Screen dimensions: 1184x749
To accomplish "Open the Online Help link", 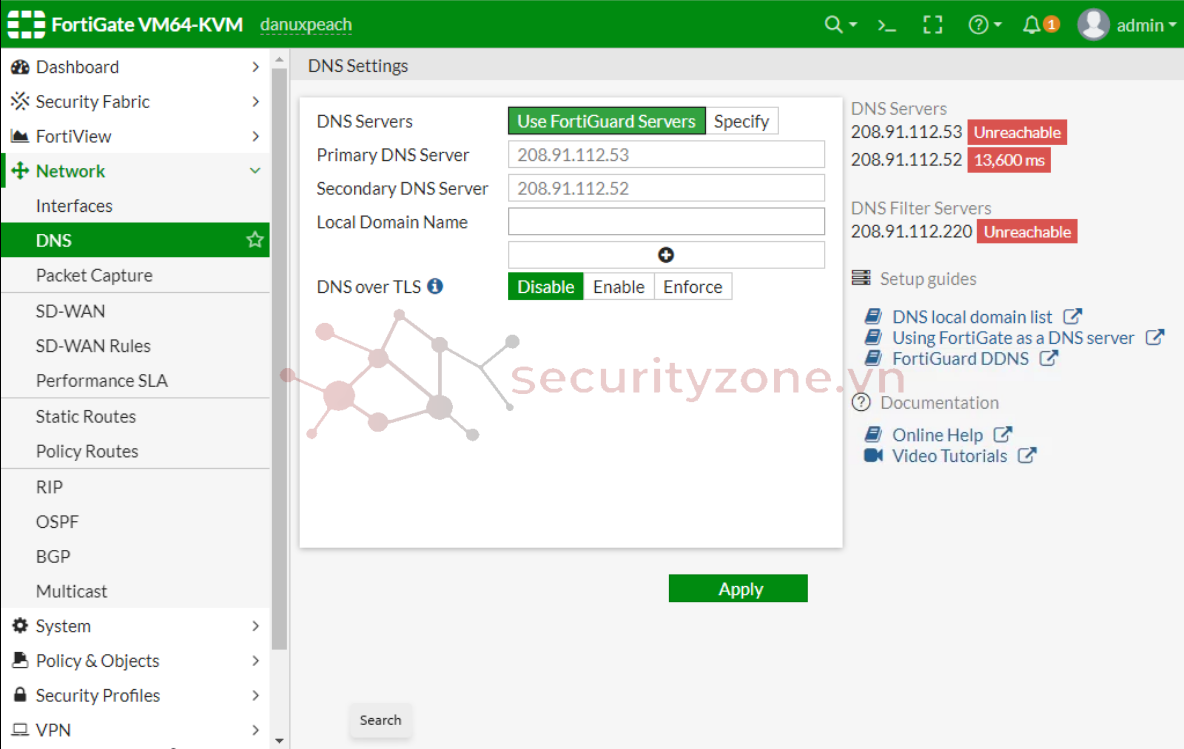I will (938, 436).
